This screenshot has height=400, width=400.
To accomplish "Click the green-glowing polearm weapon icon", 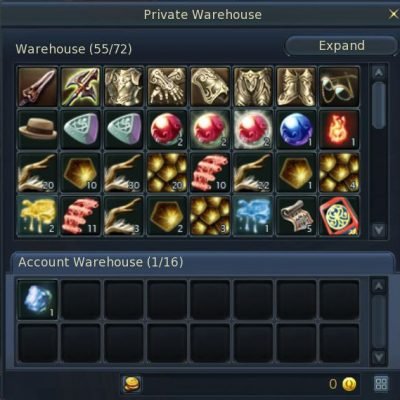I will [81, 87].
